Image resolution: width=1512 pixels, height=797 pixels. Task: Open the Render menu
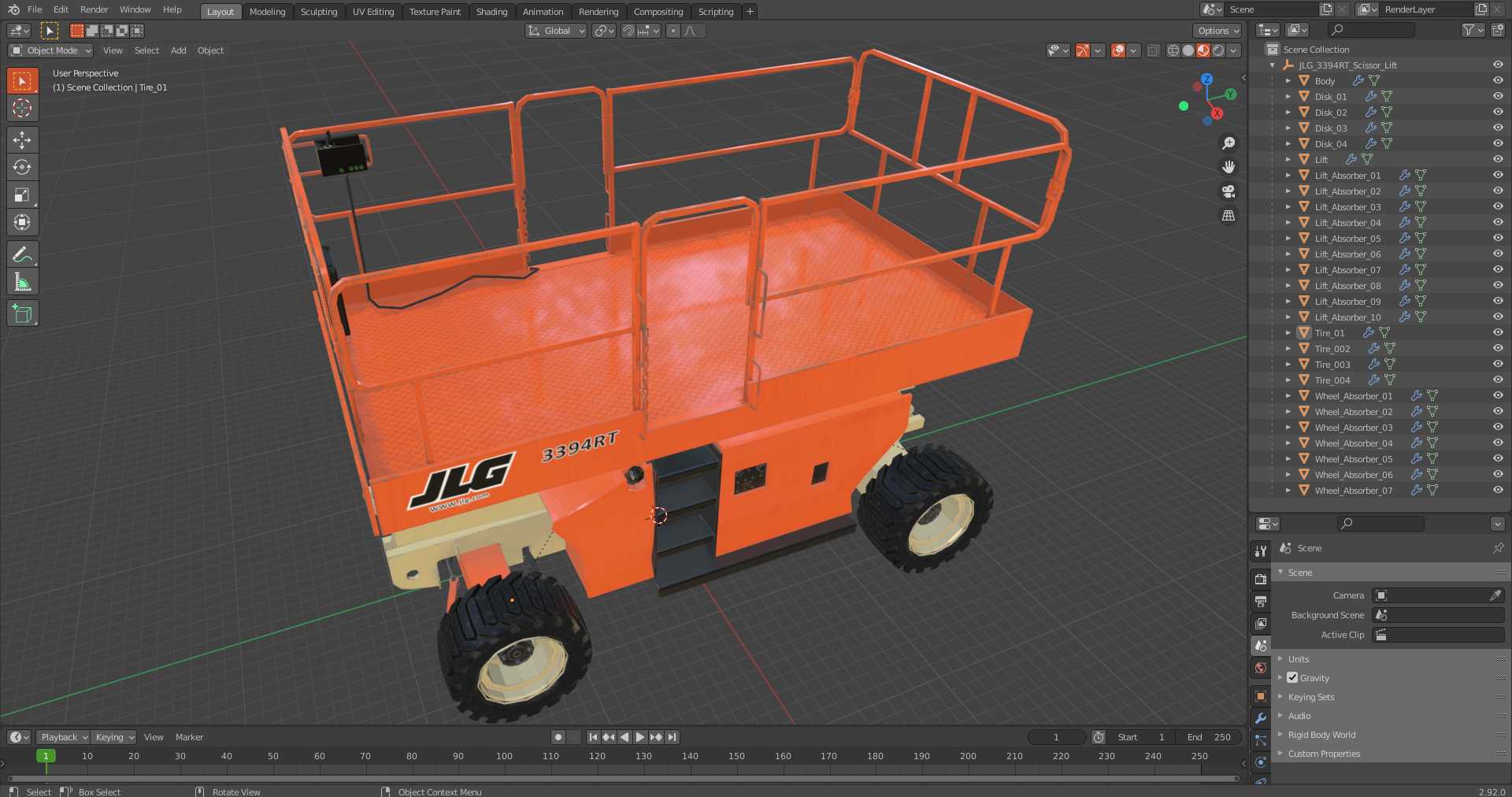[94, 9]
